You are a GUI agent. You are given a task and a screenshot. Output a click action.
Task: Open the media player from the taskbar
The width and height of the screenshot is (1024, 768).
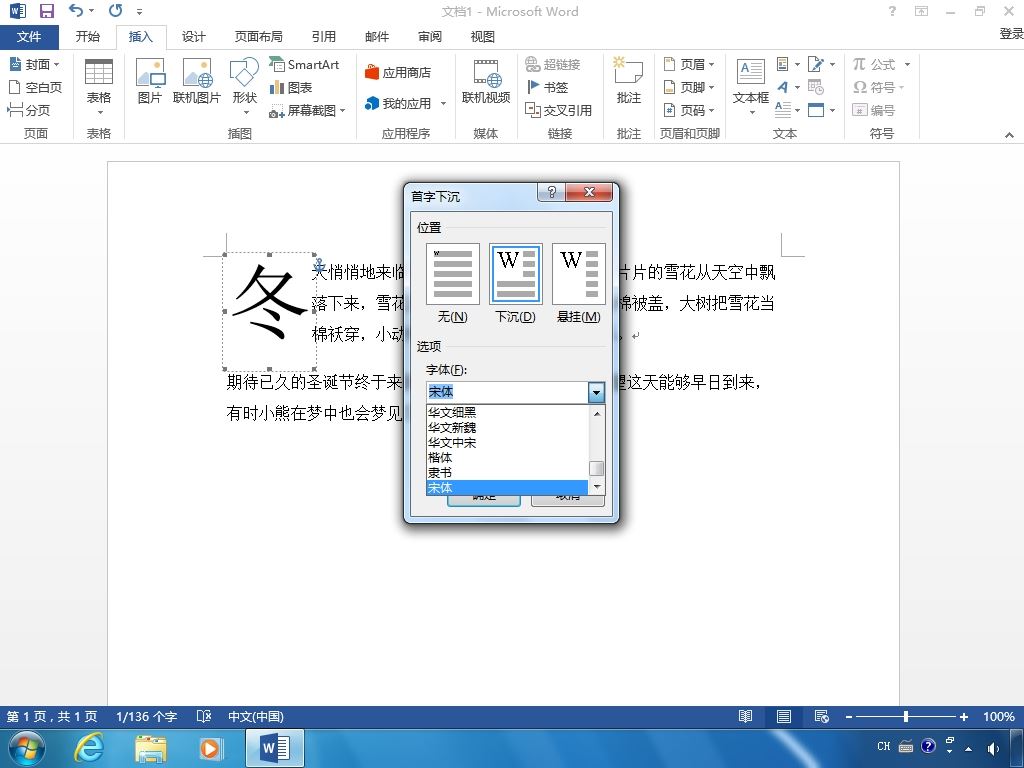tap(210, 748)
